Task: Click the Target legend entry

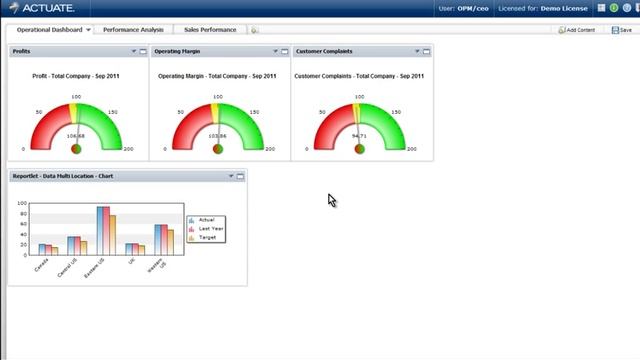Action: point(202,237)
